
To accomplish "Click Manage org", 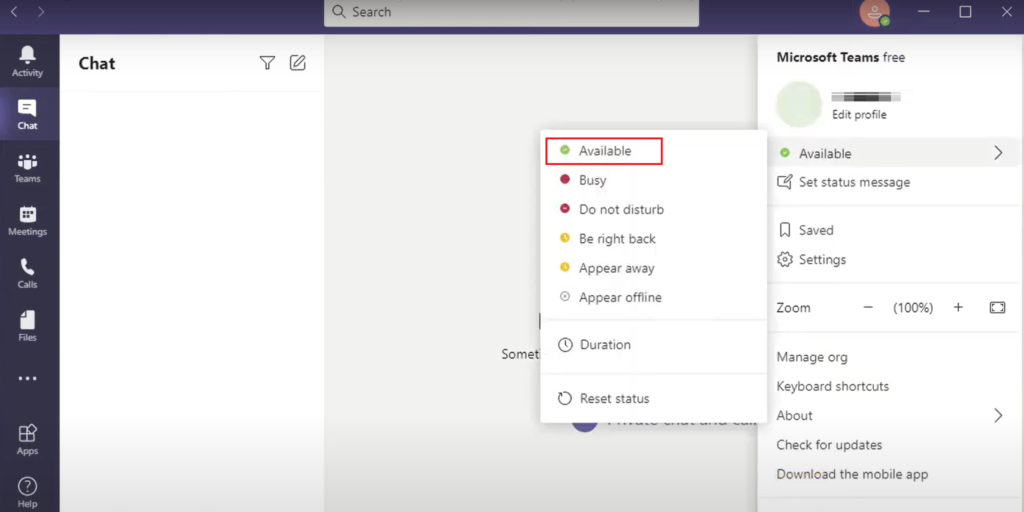I will click(812, 357).
